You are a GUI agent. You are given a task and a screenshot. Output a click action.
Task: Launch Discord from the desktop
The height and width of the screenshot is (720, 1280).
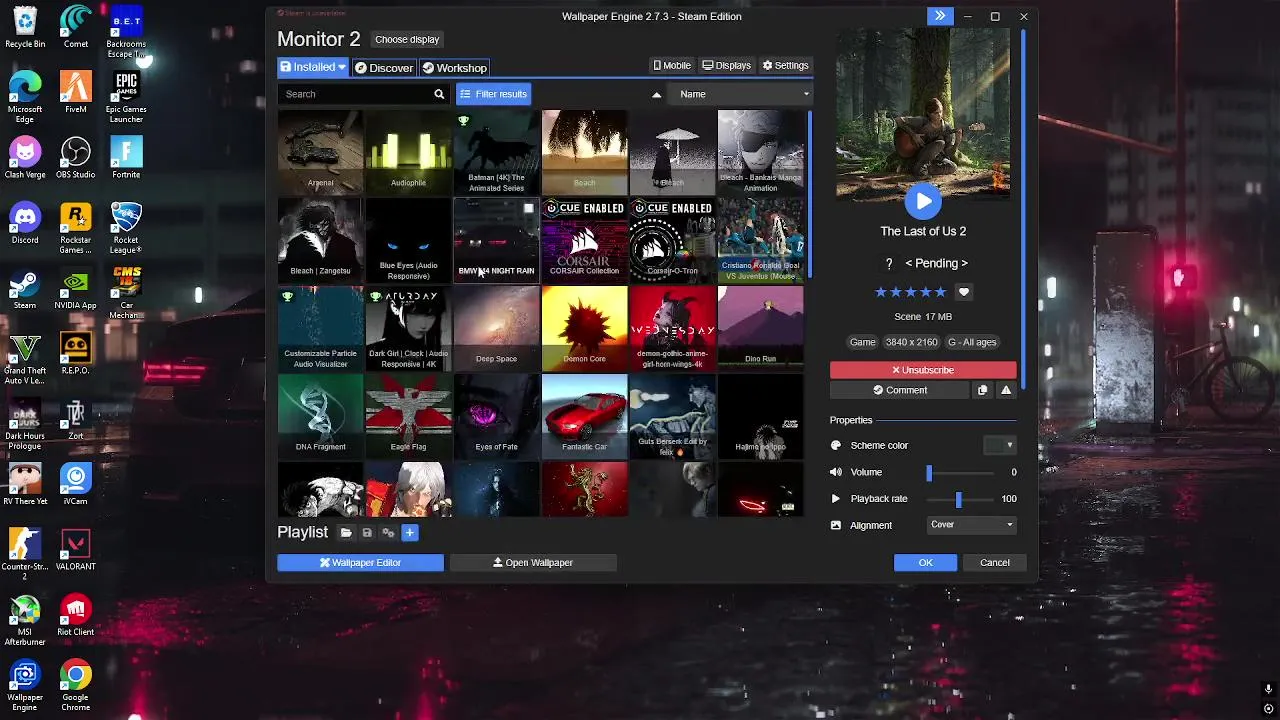[x=25, y=223]
